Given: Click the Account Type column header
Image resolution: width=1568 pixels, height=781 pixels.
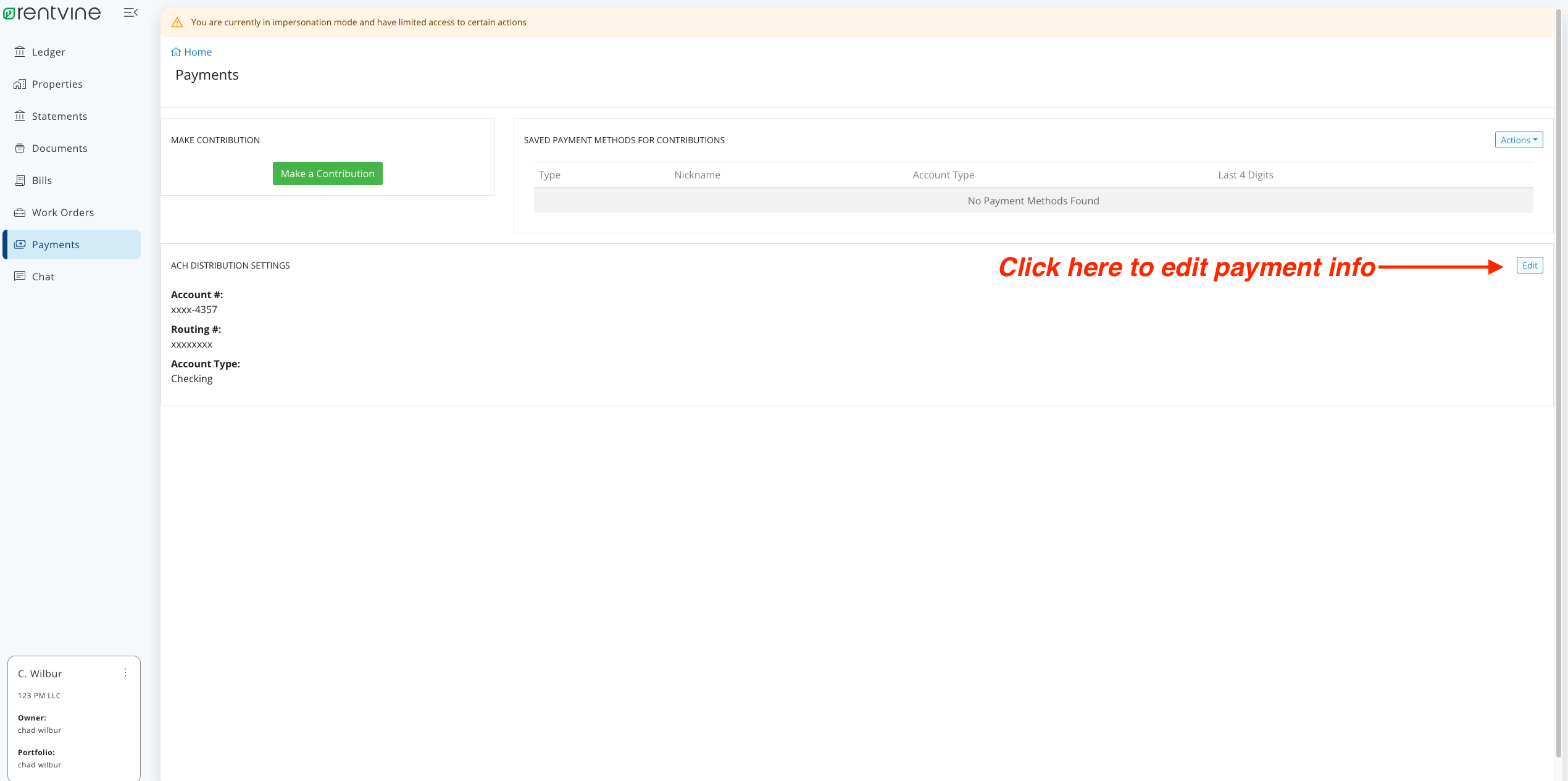Looking at the screenshot, I should coord(943,175).
